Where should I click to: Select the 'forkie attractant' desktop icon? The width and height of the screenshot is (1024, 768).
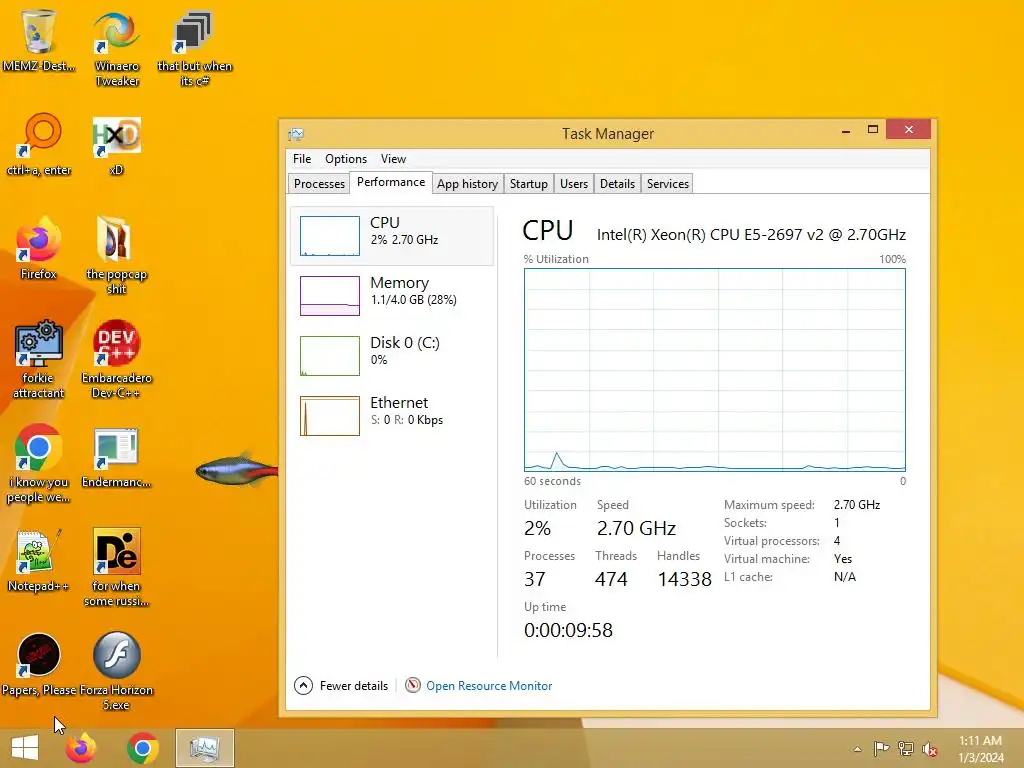[39, 359]
